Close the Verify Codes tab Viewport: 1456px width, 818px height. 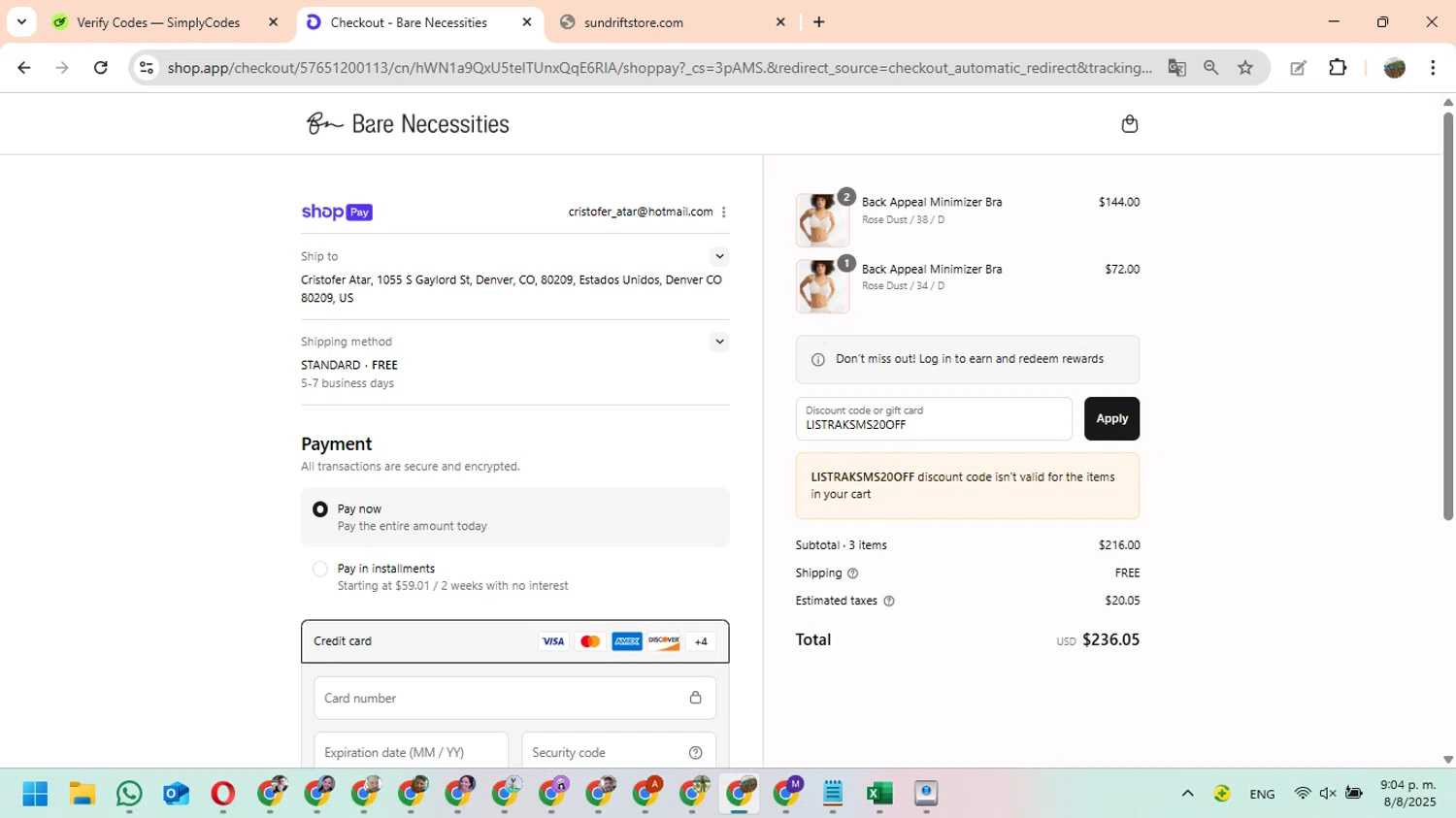click(x=273, y=22)
